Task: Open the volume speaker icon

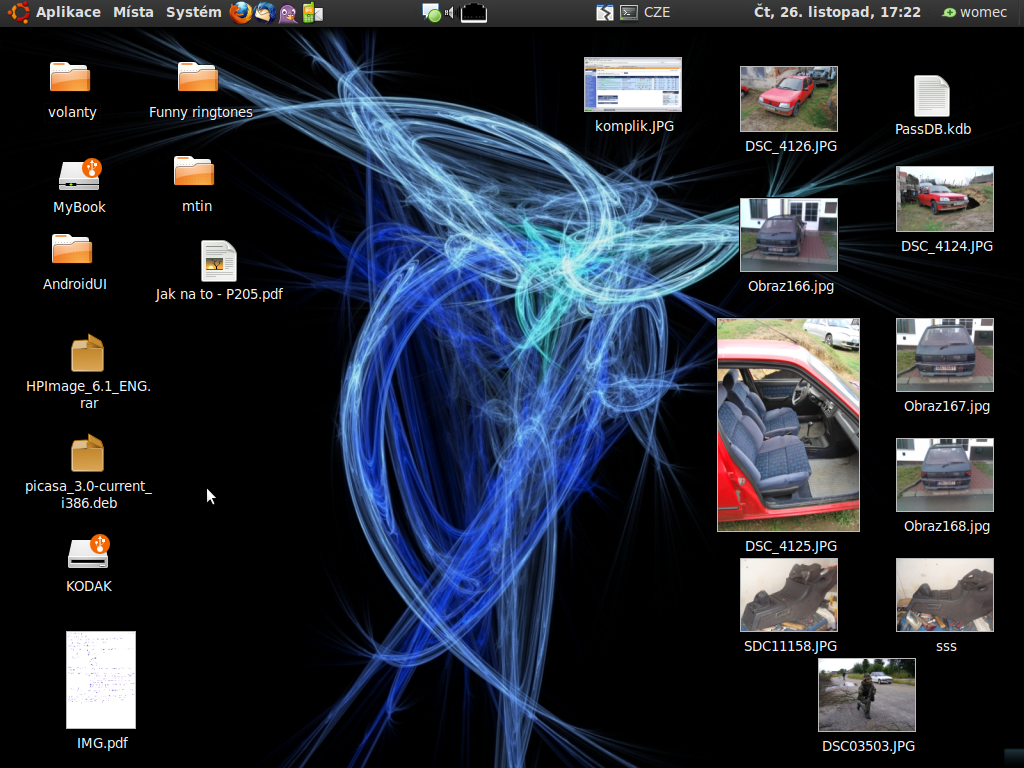Action: [x=450, y=12]
